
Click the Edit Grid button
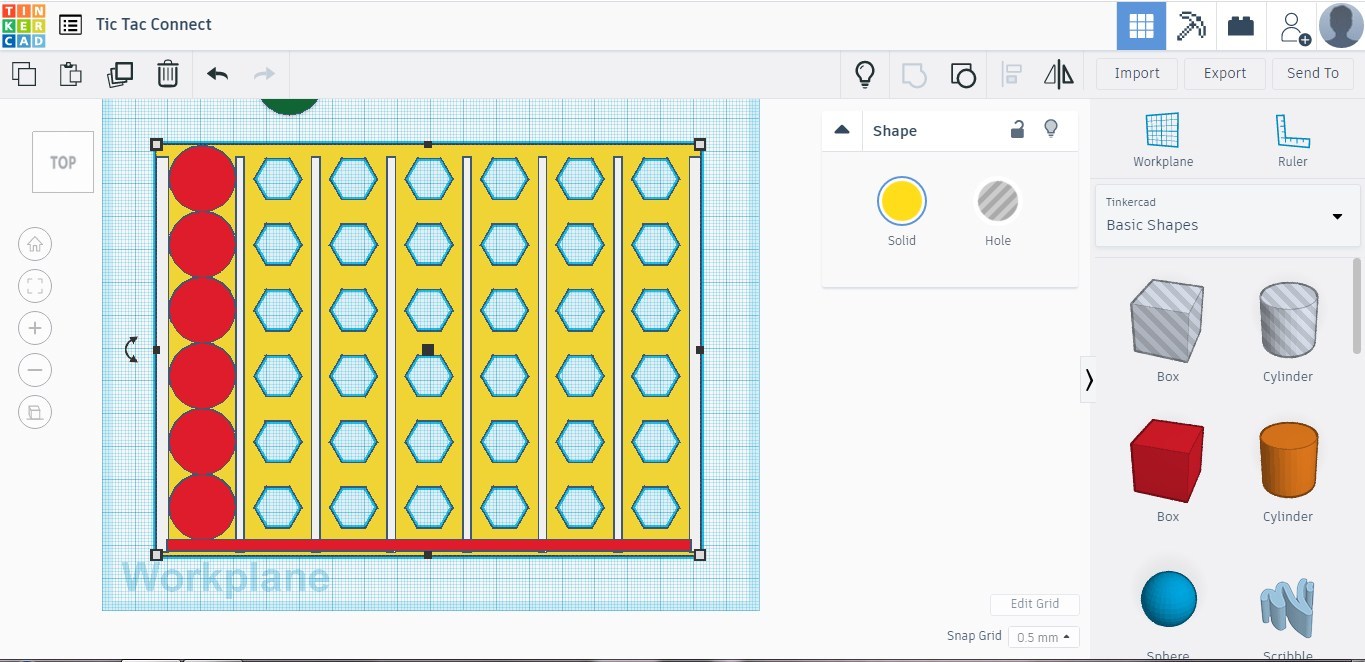1034,604
